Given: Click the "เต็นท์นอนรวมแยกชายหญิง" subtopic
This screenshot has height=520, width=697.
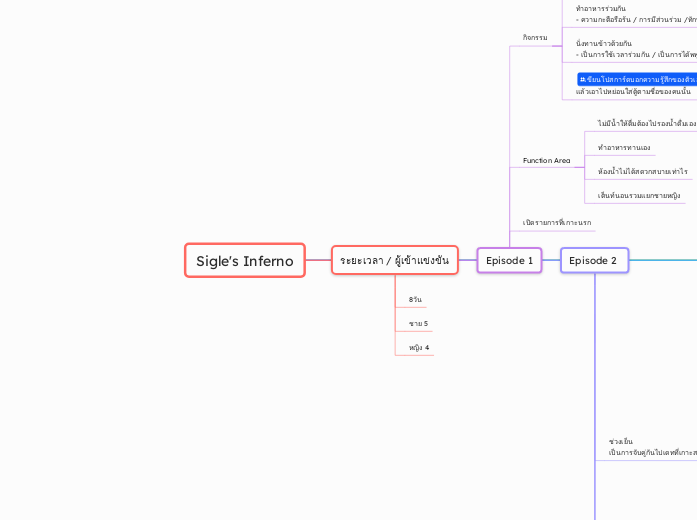Looking at the screenshot, I should 639,195.
